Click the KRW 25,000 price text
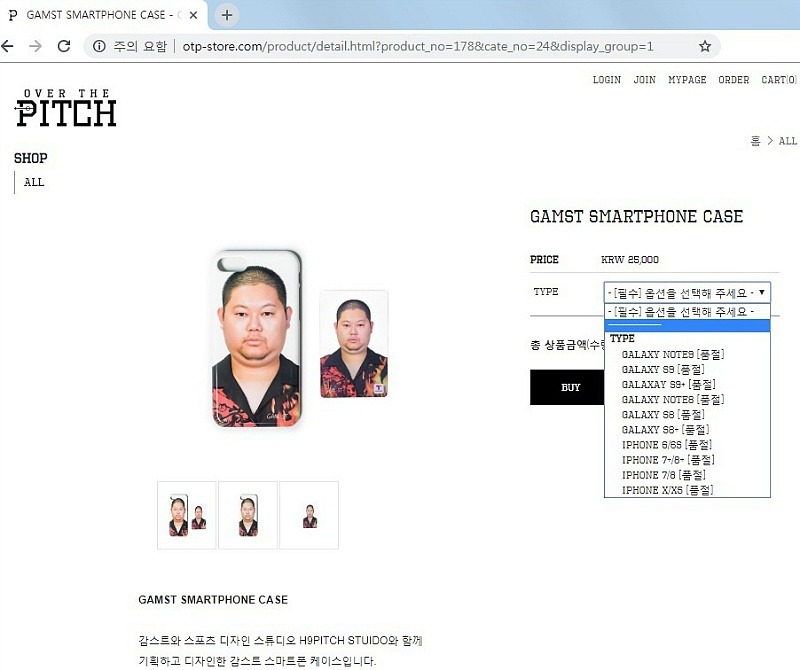Image resolution: width=800 pixels, height=670 pixels. tap(630, 260)
